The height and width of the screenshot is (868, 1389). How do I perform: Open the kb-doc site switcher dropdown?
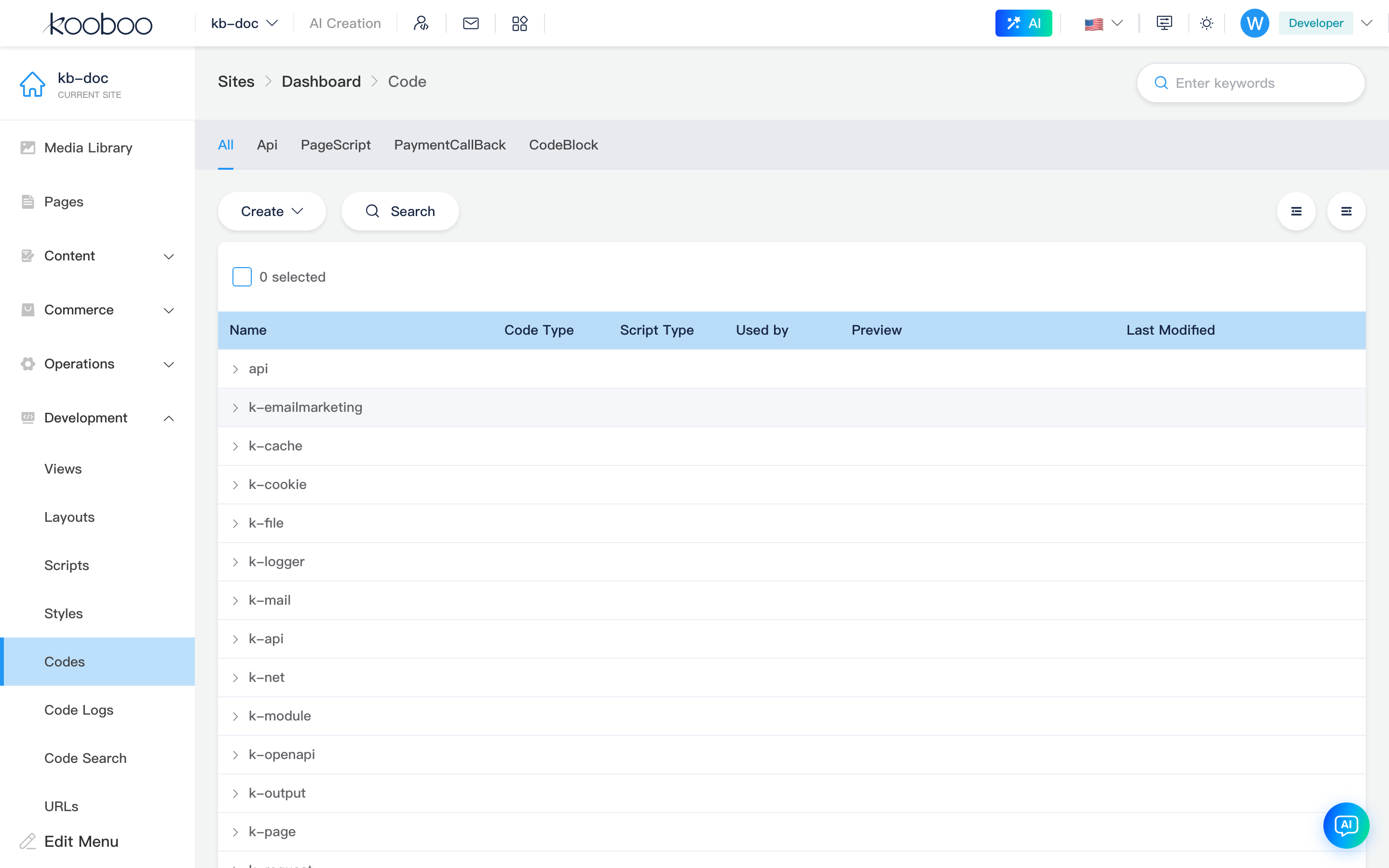[x=245, y=24]
